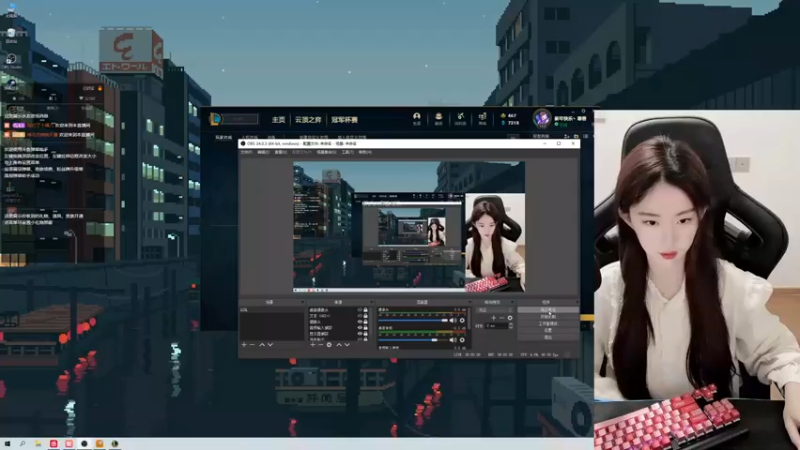This screenshot has height=450, width=800.
Task: Open second mixer channel gear settings
Action: tap(462, 340)
